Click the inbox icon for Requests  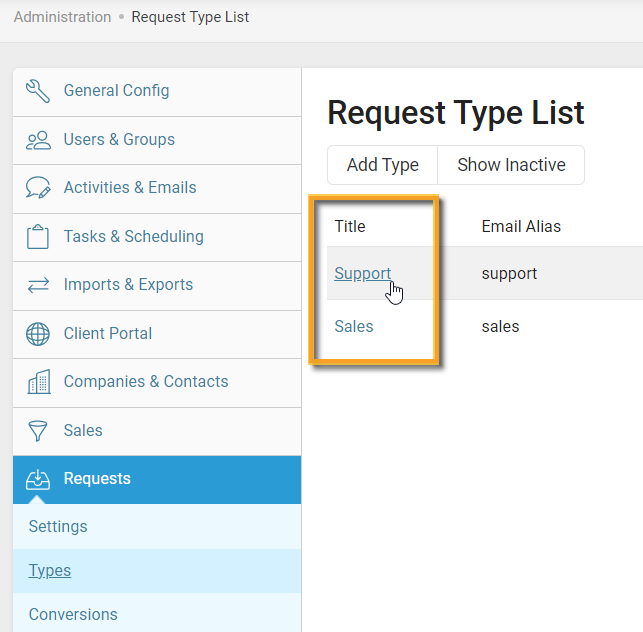click(38, 479)
